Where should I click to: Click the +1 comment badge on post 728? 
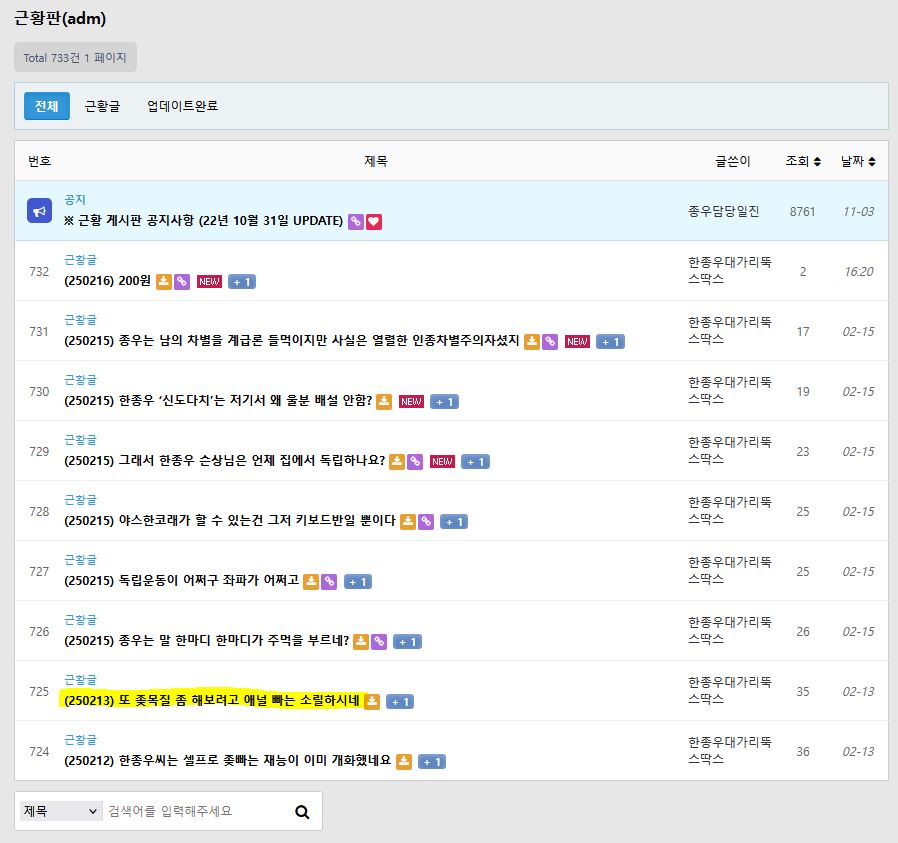(x=454, y=522)
